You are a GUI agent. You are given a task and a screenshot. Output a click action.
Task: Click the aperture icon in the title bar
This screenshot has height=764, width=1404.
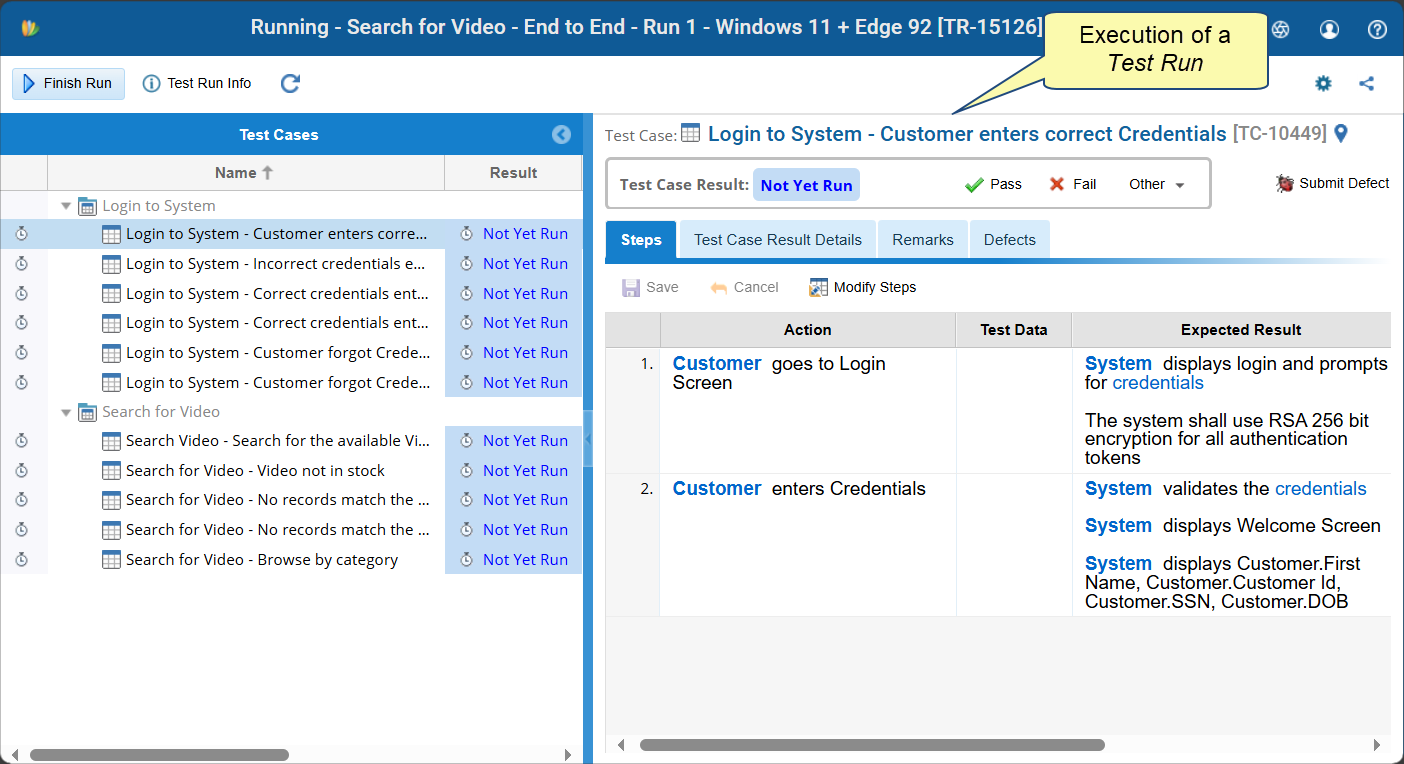(x=1281, y=29)
